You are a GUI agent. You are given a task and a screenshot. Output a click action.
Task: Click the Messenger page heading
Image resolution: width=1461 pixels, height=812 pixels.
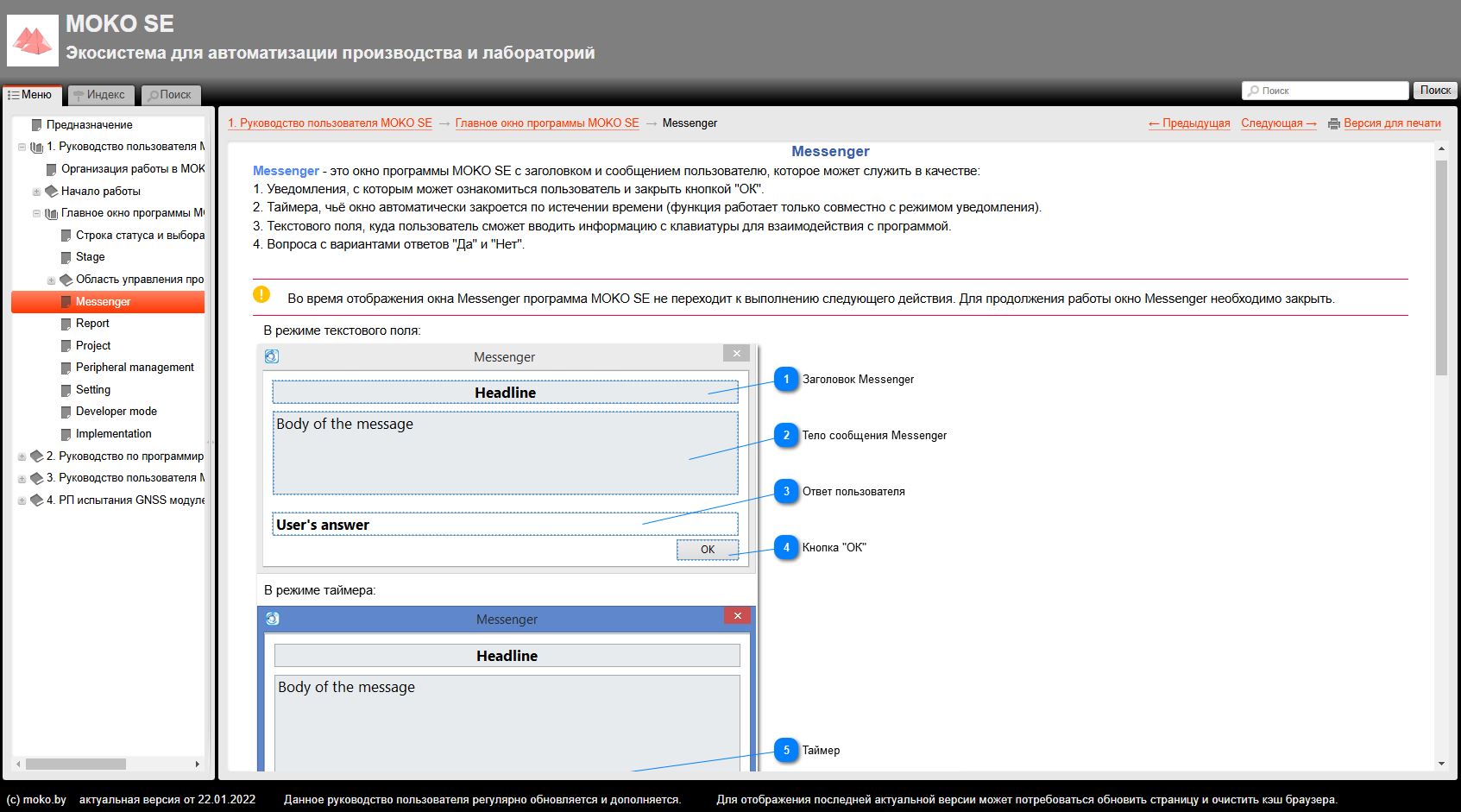[x=830, y=152]
